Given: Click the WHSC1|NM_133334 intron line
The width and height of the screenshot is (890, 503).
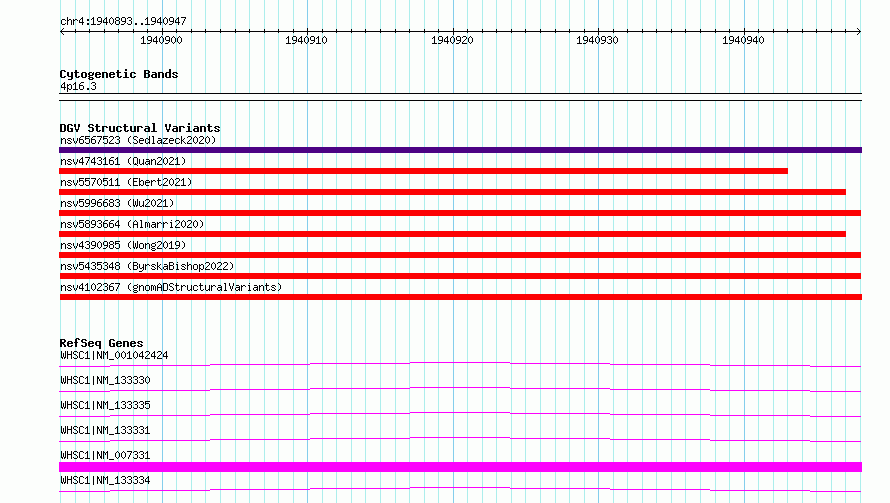Looking at the screenshot, I should 460,489.
